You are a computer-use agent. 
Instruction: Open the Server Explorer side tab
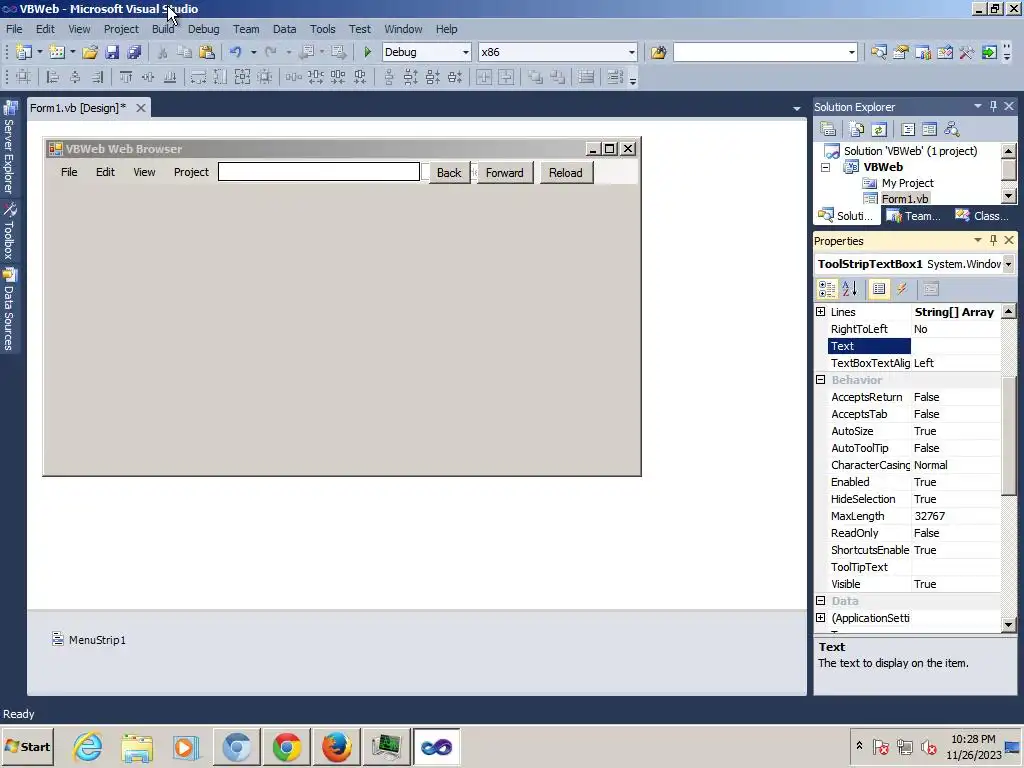pyautogui.click(x=9, y=148)
